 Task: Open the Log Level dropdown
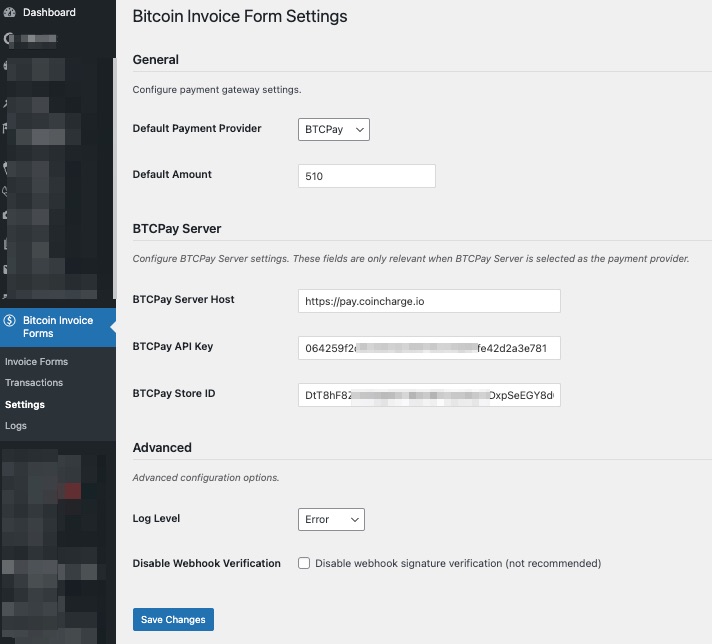(x=330, y=520)
